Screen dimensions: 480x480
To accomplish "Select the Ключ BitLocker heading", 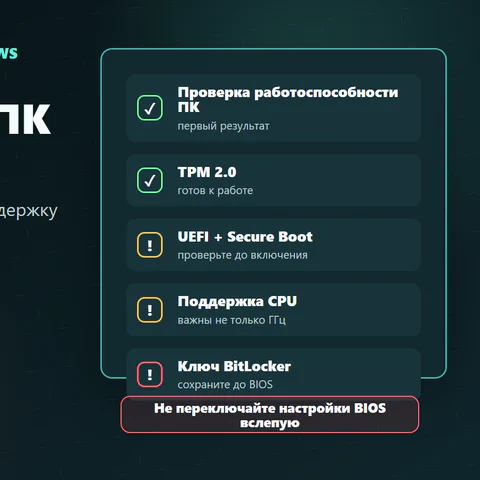I will [234, 366].
